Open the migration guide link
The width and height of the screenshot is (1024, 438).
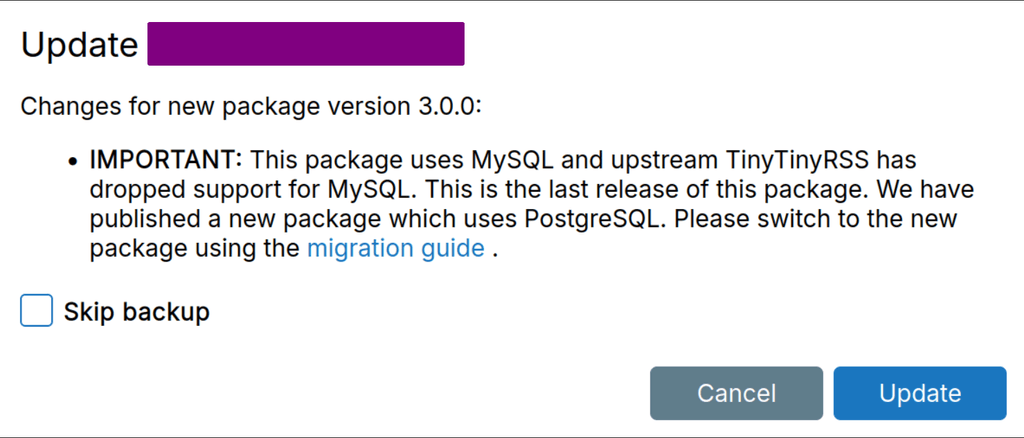(x=395, y=248)
